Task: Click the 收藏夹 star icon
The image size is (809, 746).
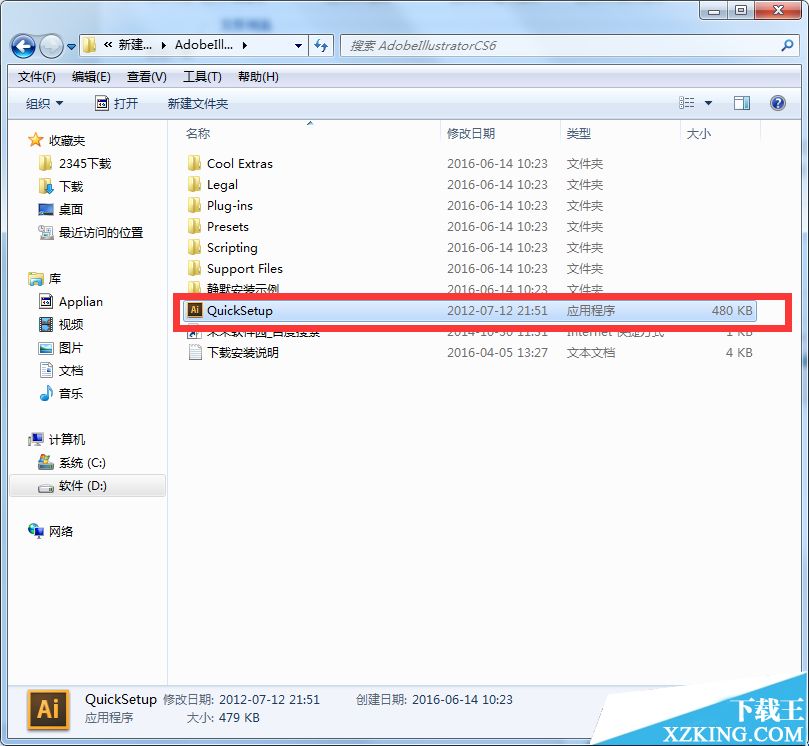Action: pos(36,140)
